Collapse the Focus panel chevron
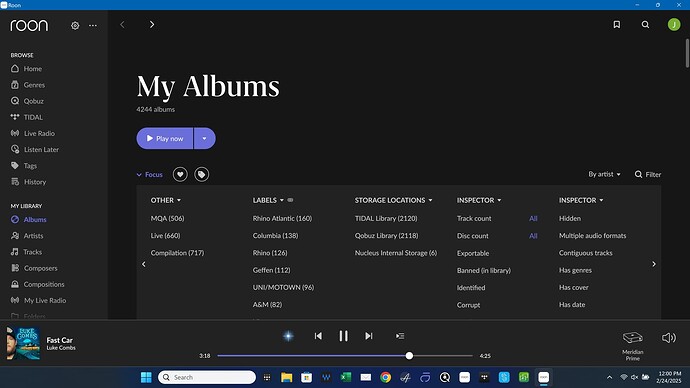Image resolution: width=690 pixels, height=388 pixels. tap(139, 175)
